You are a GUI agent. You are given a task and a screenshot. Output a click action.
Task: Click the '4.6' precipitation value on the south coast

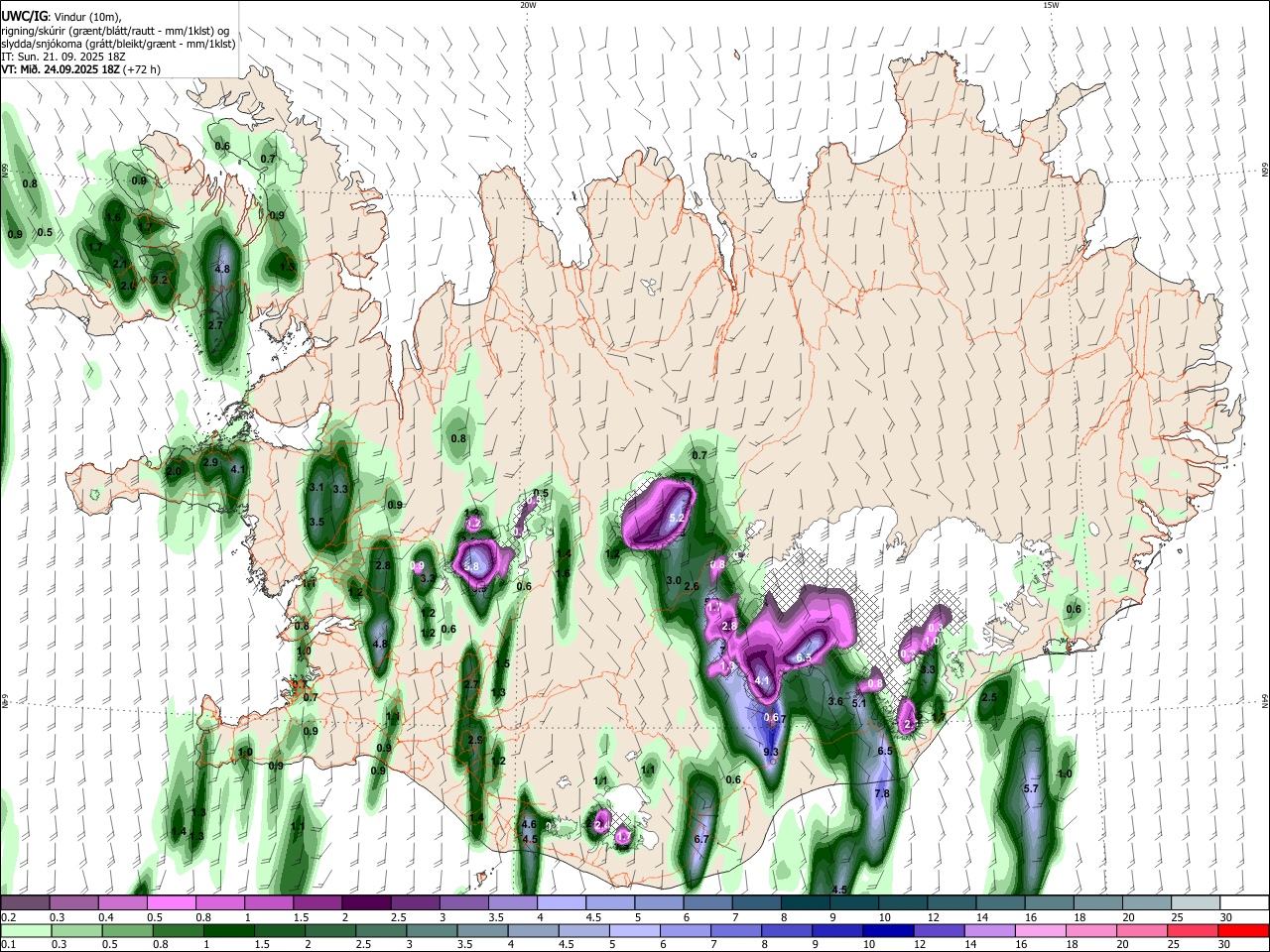529,824
